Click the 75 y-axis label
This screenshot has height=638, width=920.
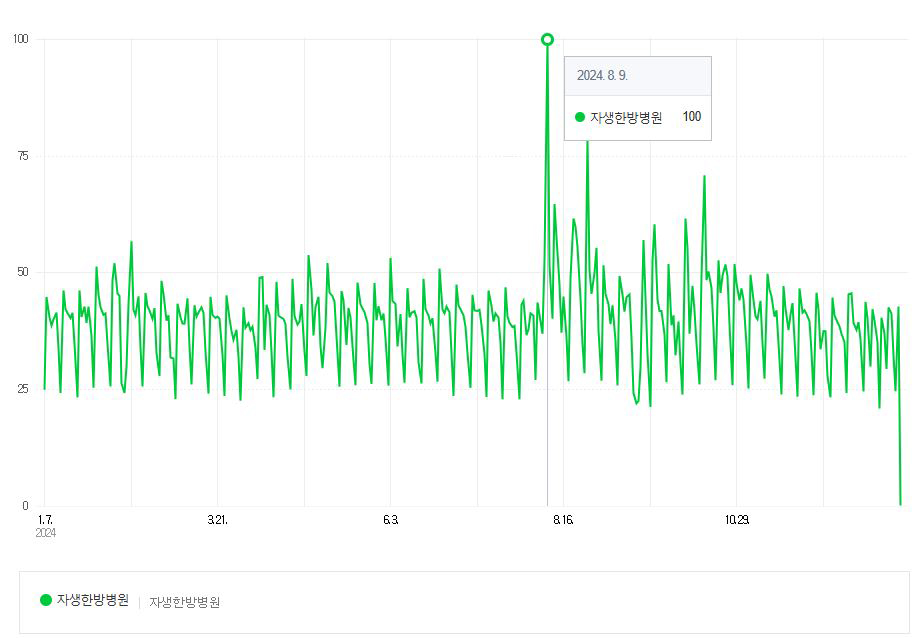click(x=23, y=156)
